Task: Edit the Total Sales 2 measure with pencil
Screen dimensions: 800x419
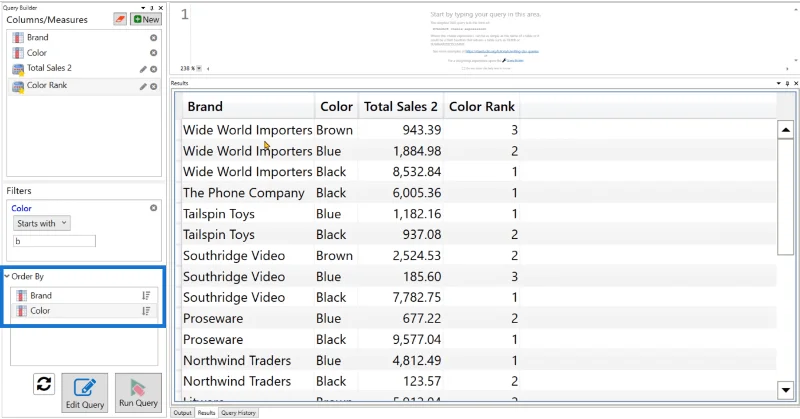Action: coord(143,69)
